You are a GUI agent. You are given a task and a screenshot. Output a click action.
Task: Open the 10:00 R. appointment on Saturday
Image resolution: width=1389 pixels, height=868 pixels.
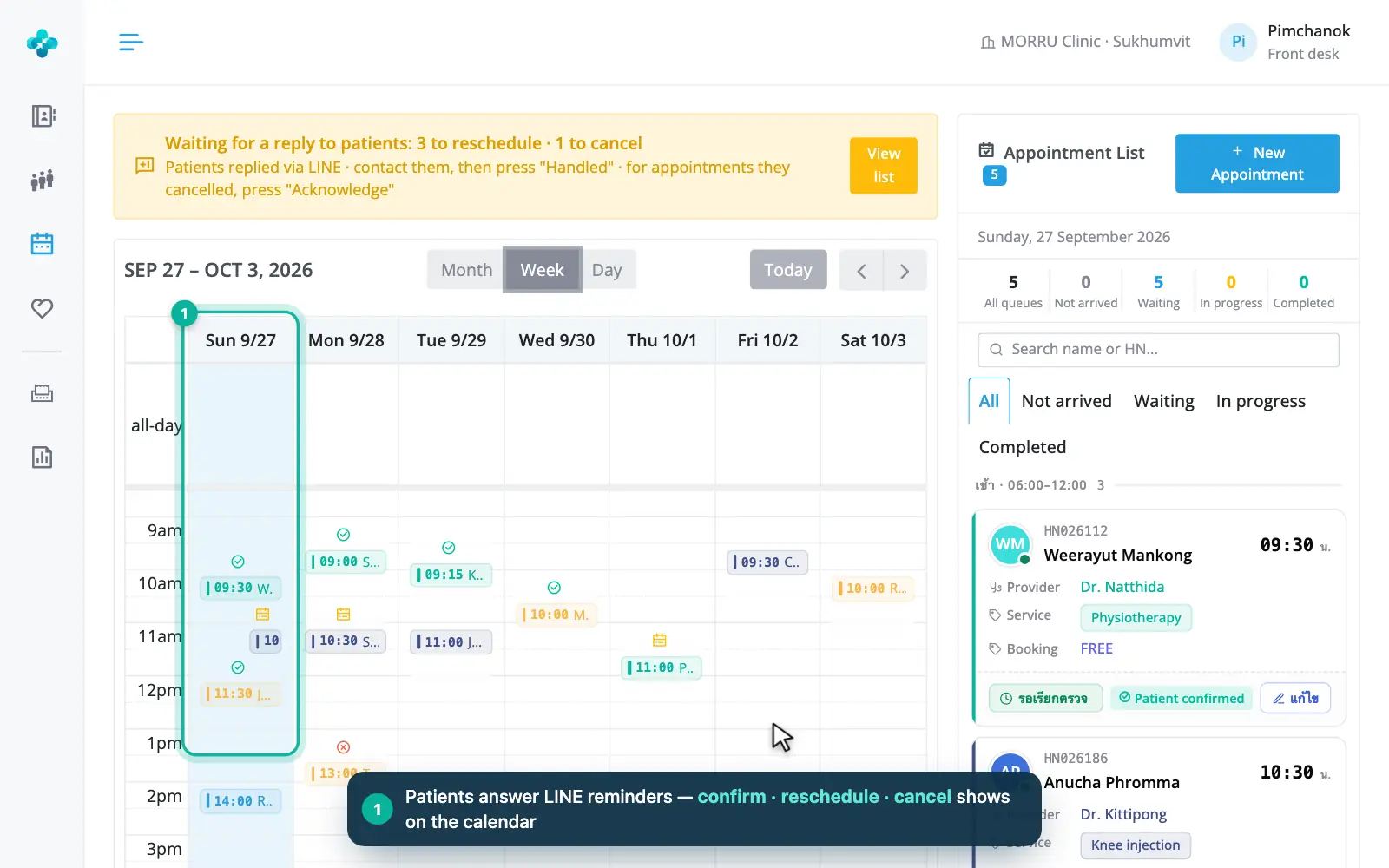point(873,588)
